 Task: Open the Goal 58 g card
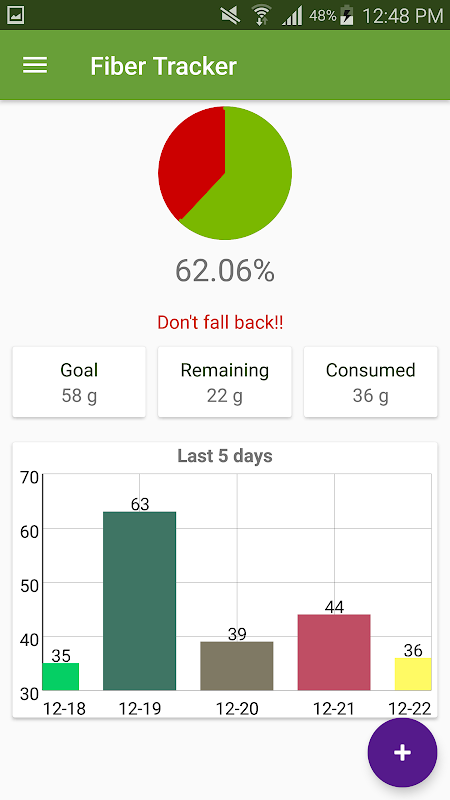click(x=79, y=382)
